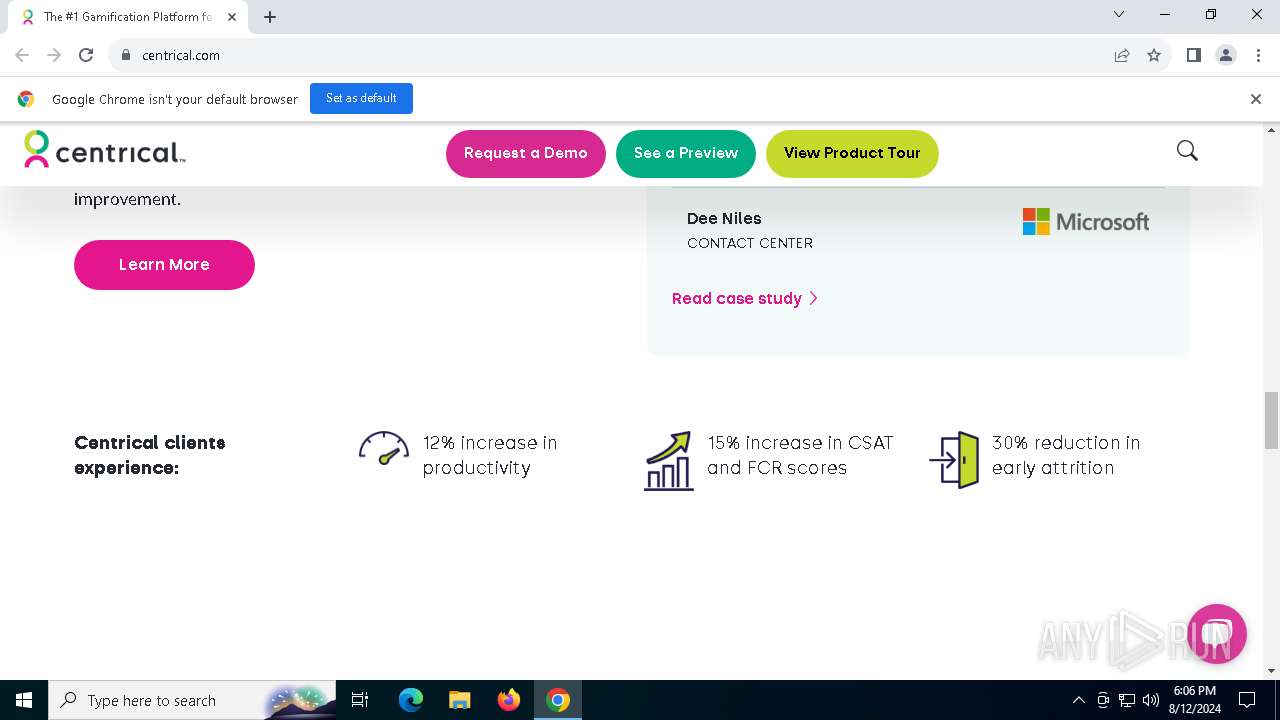Open a new tab with the plus button

(x=270, y=17)
